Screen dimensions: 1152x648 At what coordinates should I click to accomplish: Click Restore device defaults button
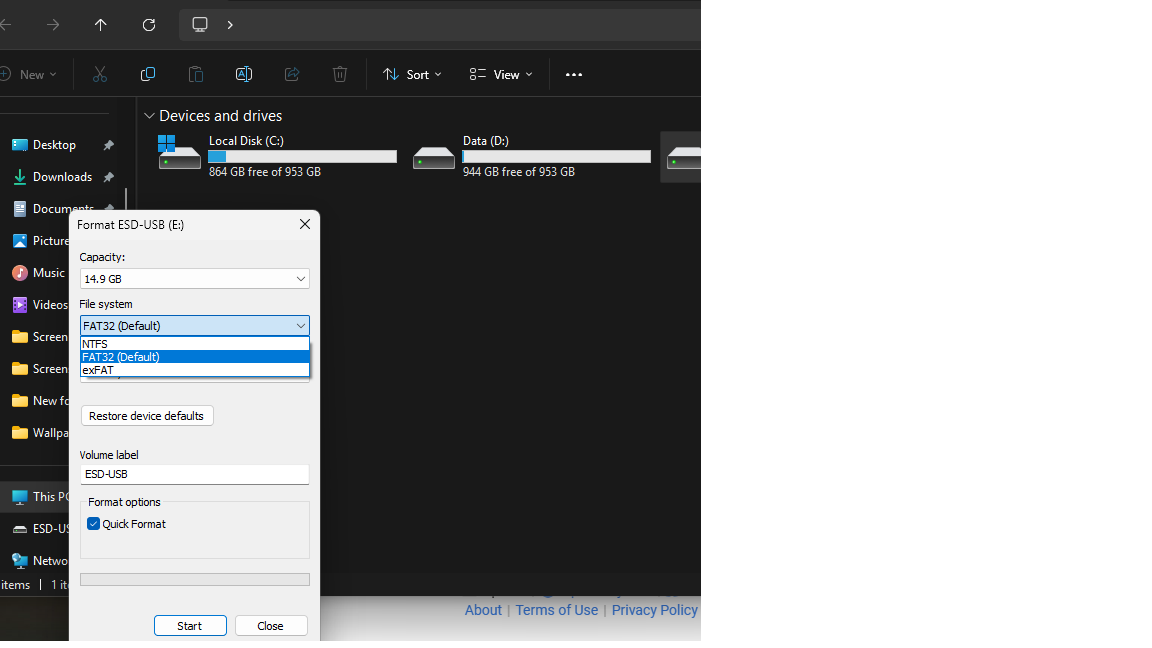pos(147,416)
